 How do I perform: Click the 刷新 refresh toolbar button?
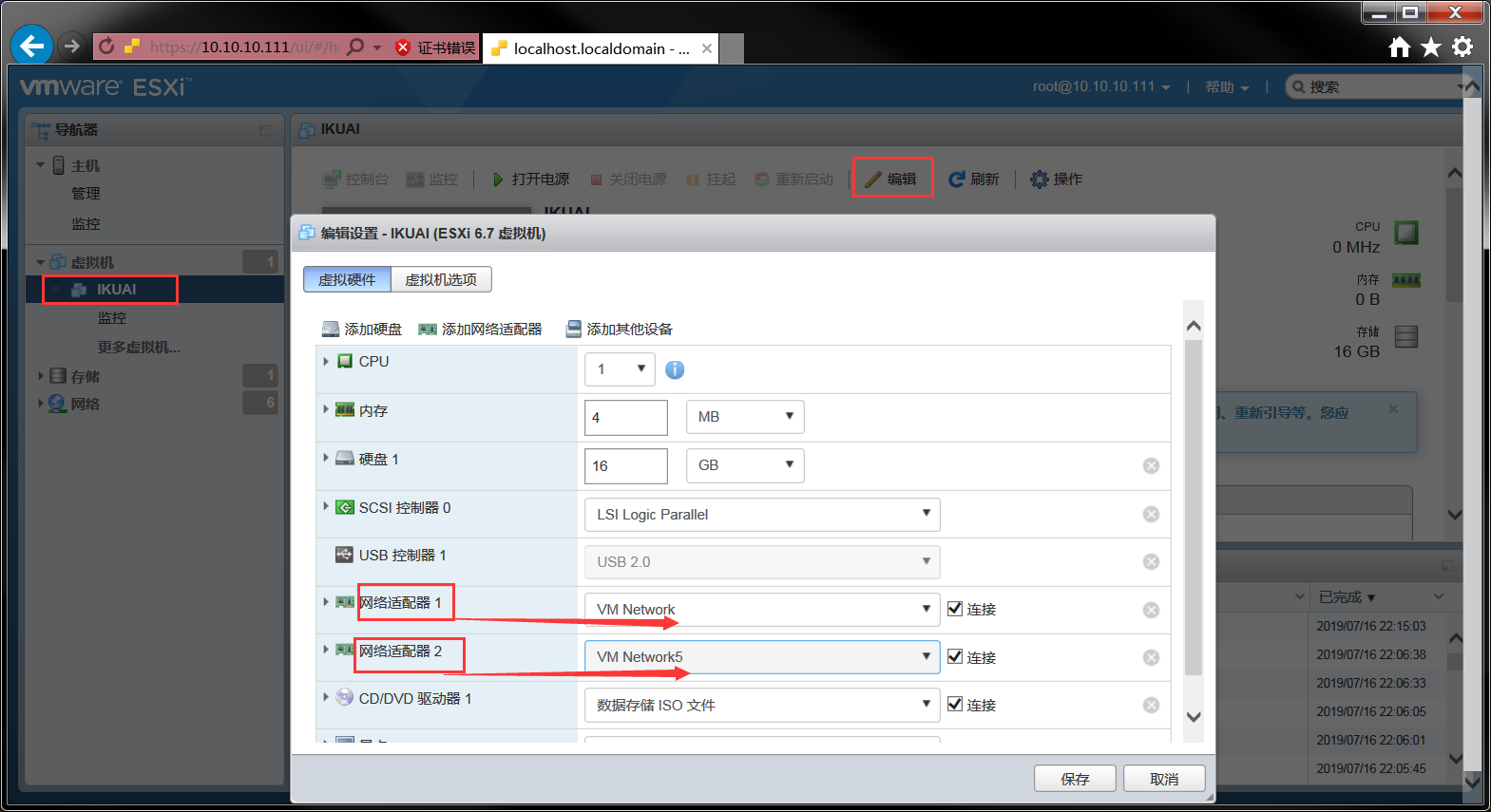point(973,179)
